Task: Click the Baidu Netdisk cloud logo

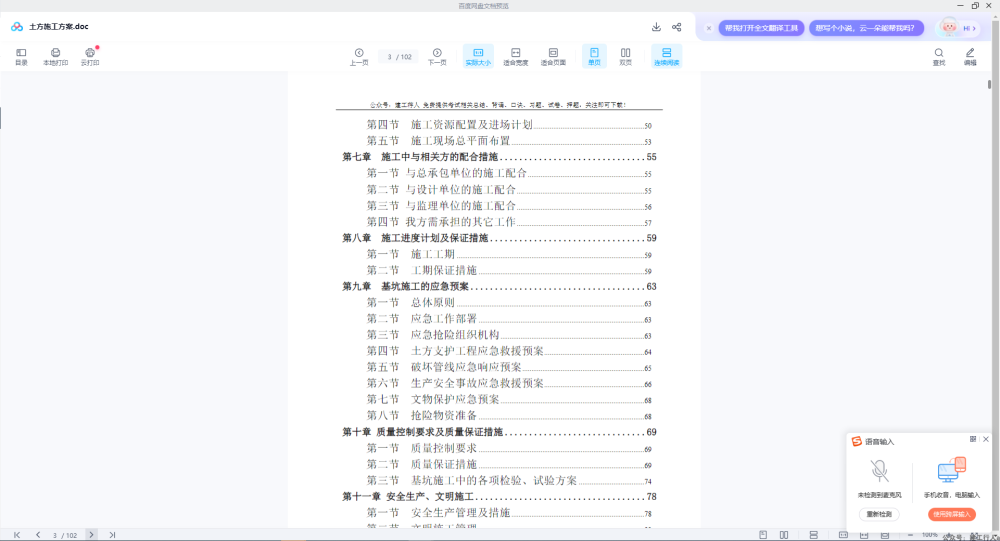Action: click(17, 27)
